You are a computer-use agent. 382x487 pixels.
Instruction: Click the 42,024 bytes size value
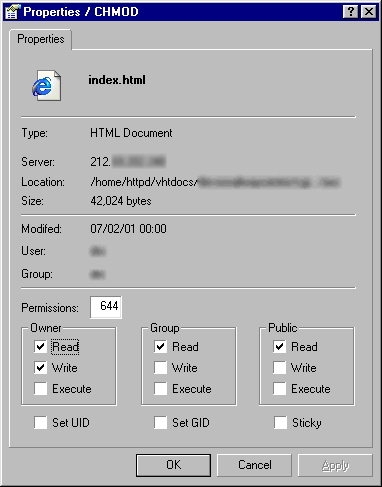(121, 201)
